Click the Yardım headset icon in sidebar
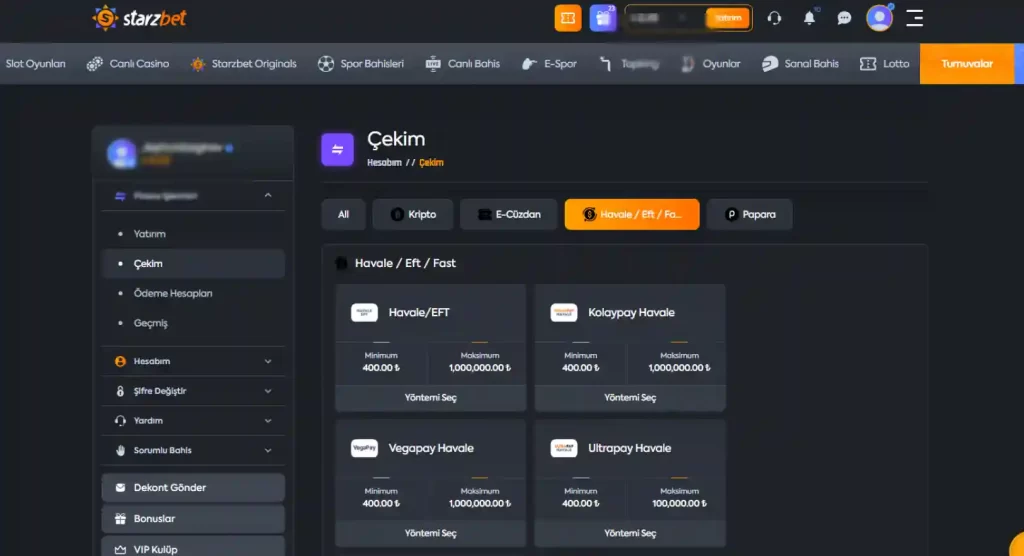This screenshot has height=556, width=1024. point(120,421)
